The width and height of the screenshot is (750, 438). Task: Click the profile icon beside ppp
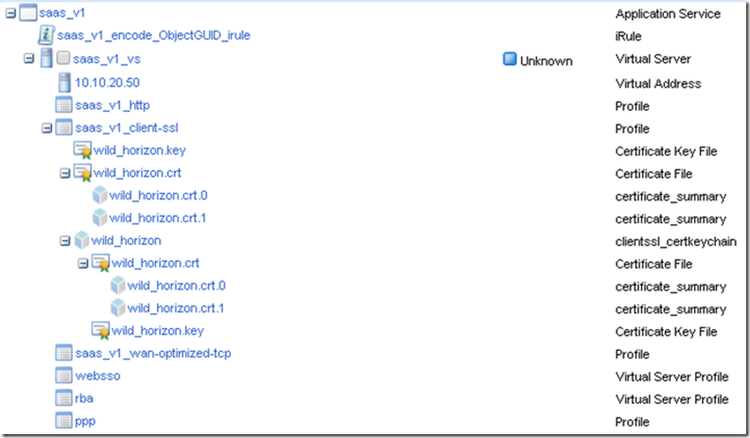(x=64, y=421)
